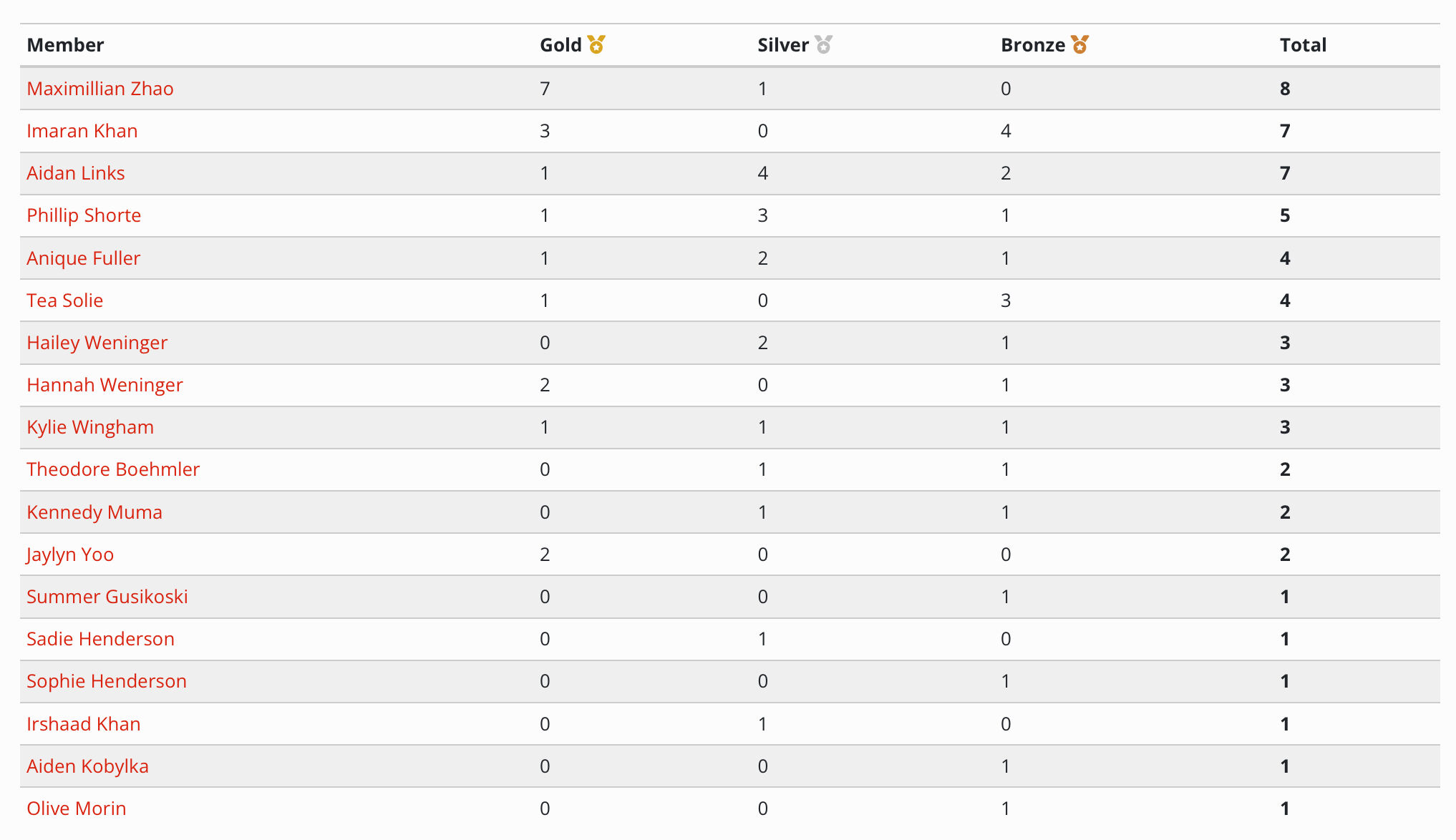Select Kennedy Muma's name
Image resolution: width=1456 pixels, height=840 pixels.
pos(94,512)
